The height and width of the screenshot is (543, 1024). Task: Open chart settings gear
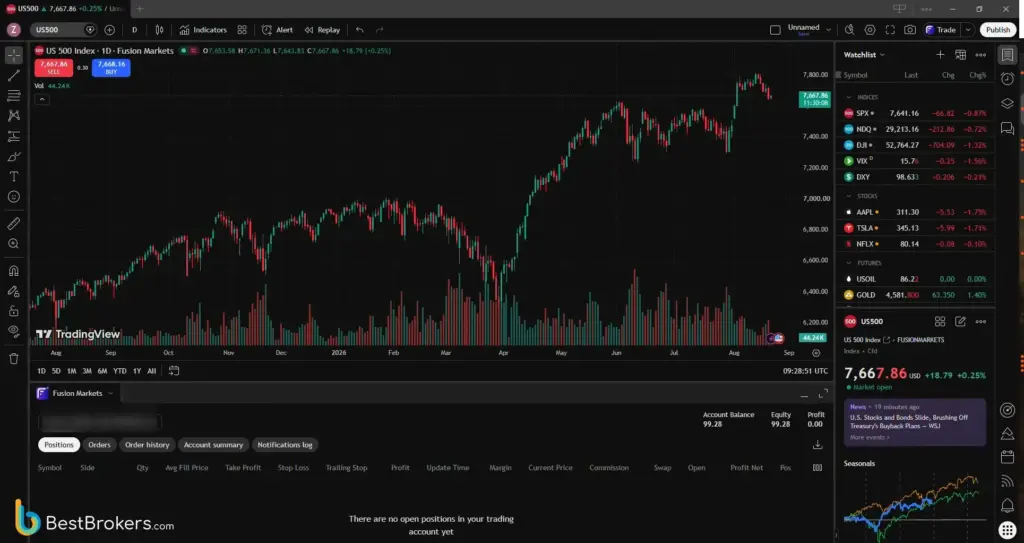[870, 30]
